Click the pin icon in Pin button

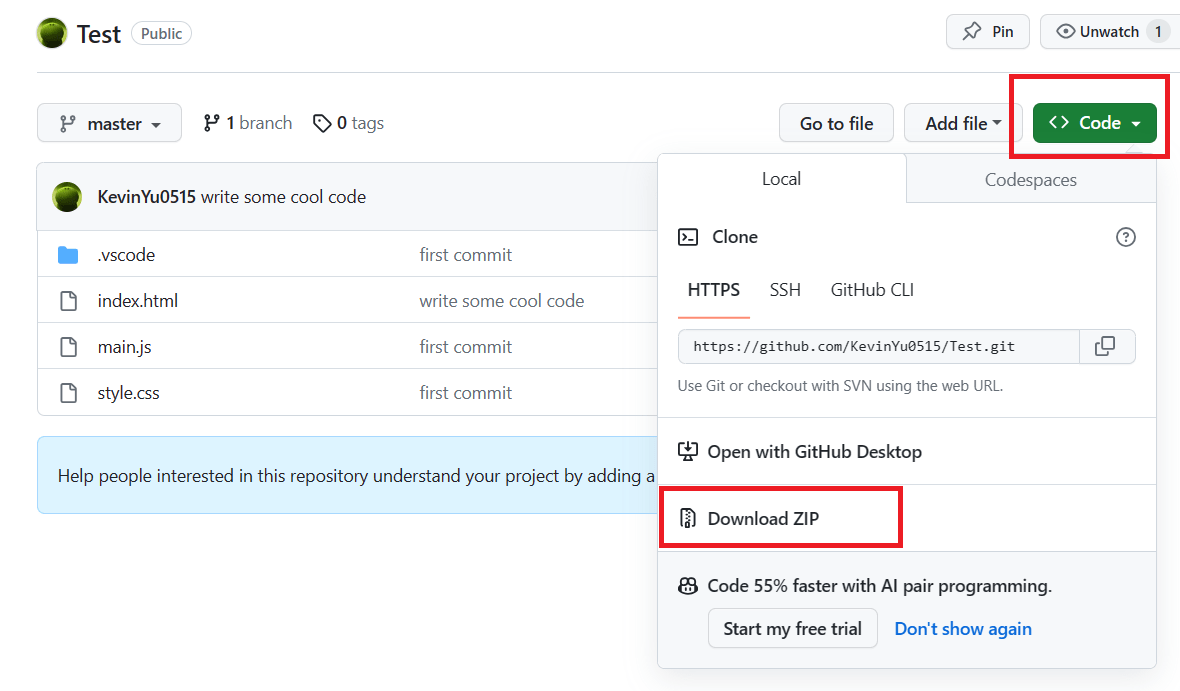(x=972, y=31)
